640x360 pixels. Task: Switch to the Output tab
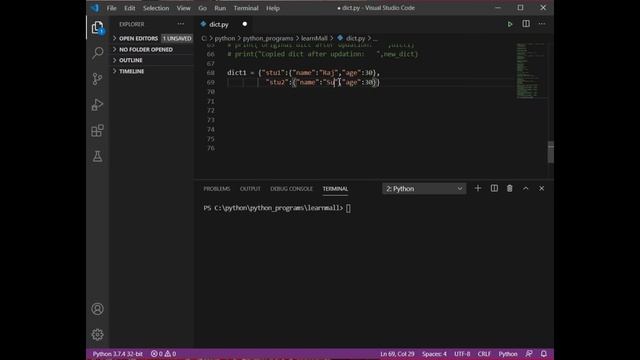tap(250, 189)
